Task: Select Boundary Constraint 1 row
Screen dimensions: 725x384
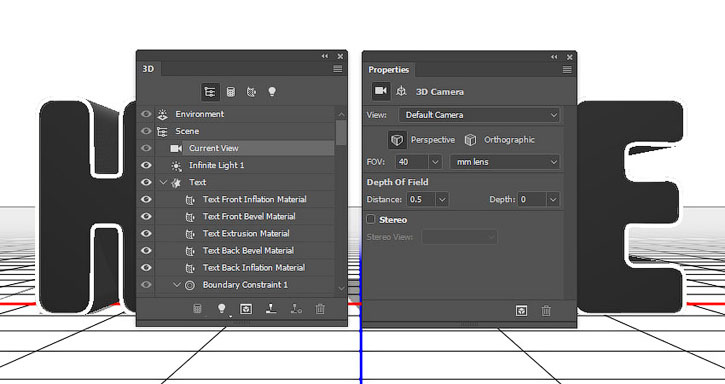Action: [244, 285]
